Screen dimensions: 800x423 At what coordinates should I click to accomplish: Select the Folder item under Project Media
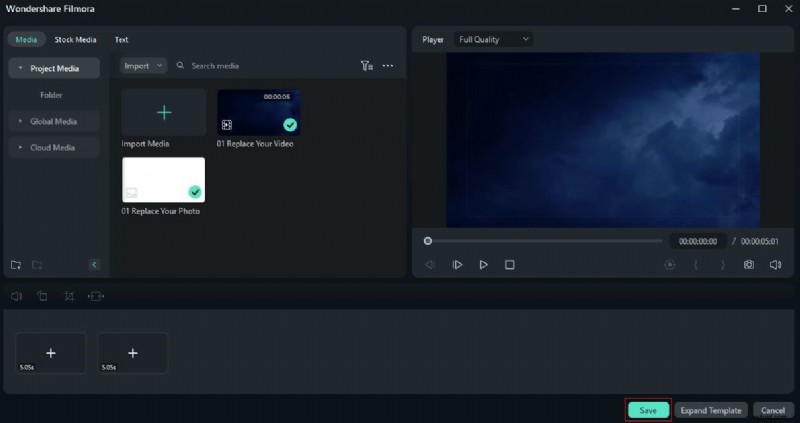coord(52,95)
